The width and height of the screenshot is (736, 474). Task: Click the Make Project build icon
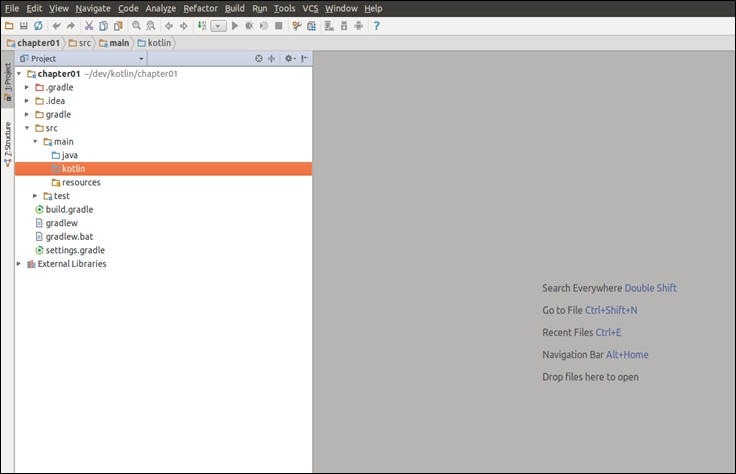[x=202, y=26]
